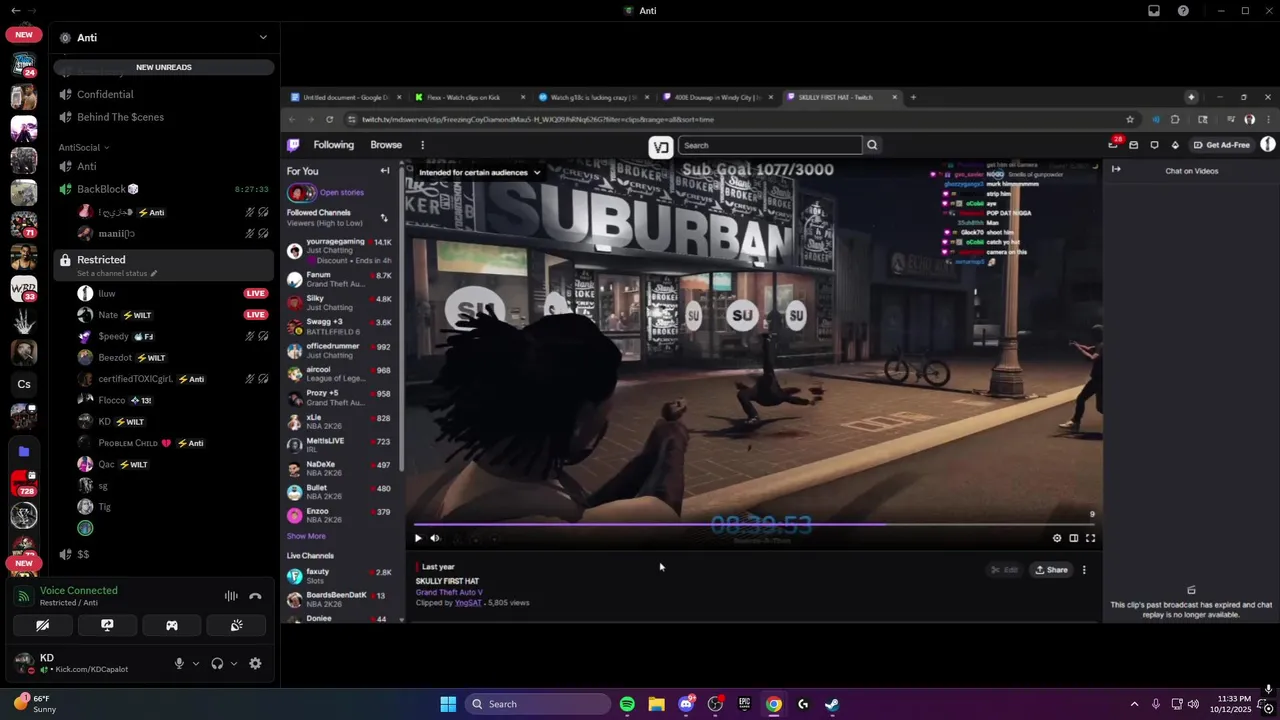The image size is (1280, 720).
Task: Open Twitch whispers inbox icon
Action: tap(1133, 145)
